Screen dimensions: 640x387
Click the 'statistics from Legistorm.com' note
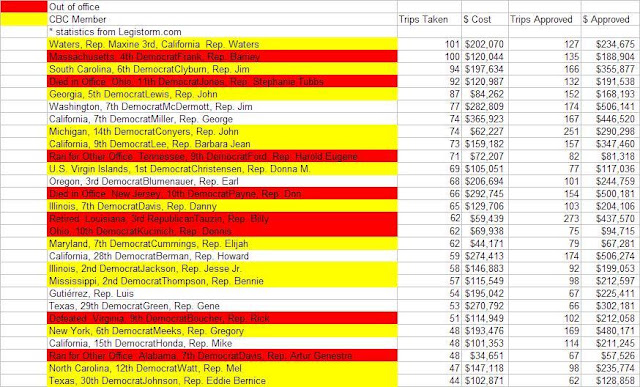115,32
